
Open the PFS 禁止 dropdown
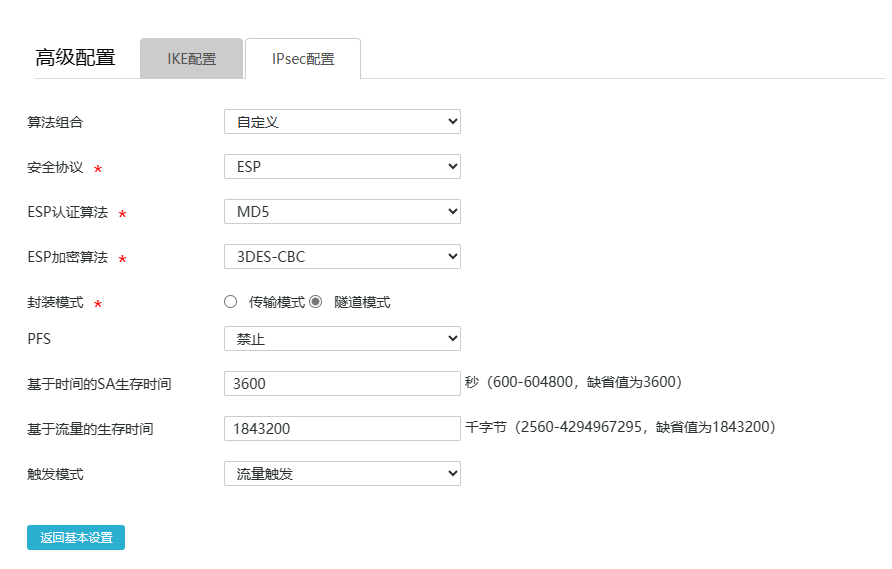pos(342,339)
